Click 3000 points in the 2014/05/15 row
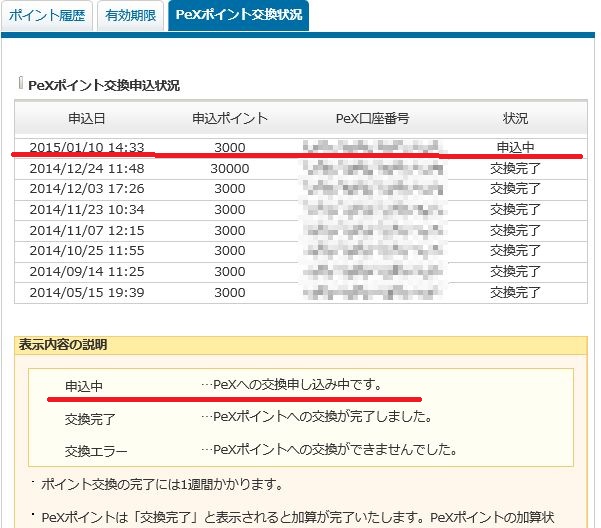Image resolution: width=601 pixels, height=528 pixels. coord(230,293)
